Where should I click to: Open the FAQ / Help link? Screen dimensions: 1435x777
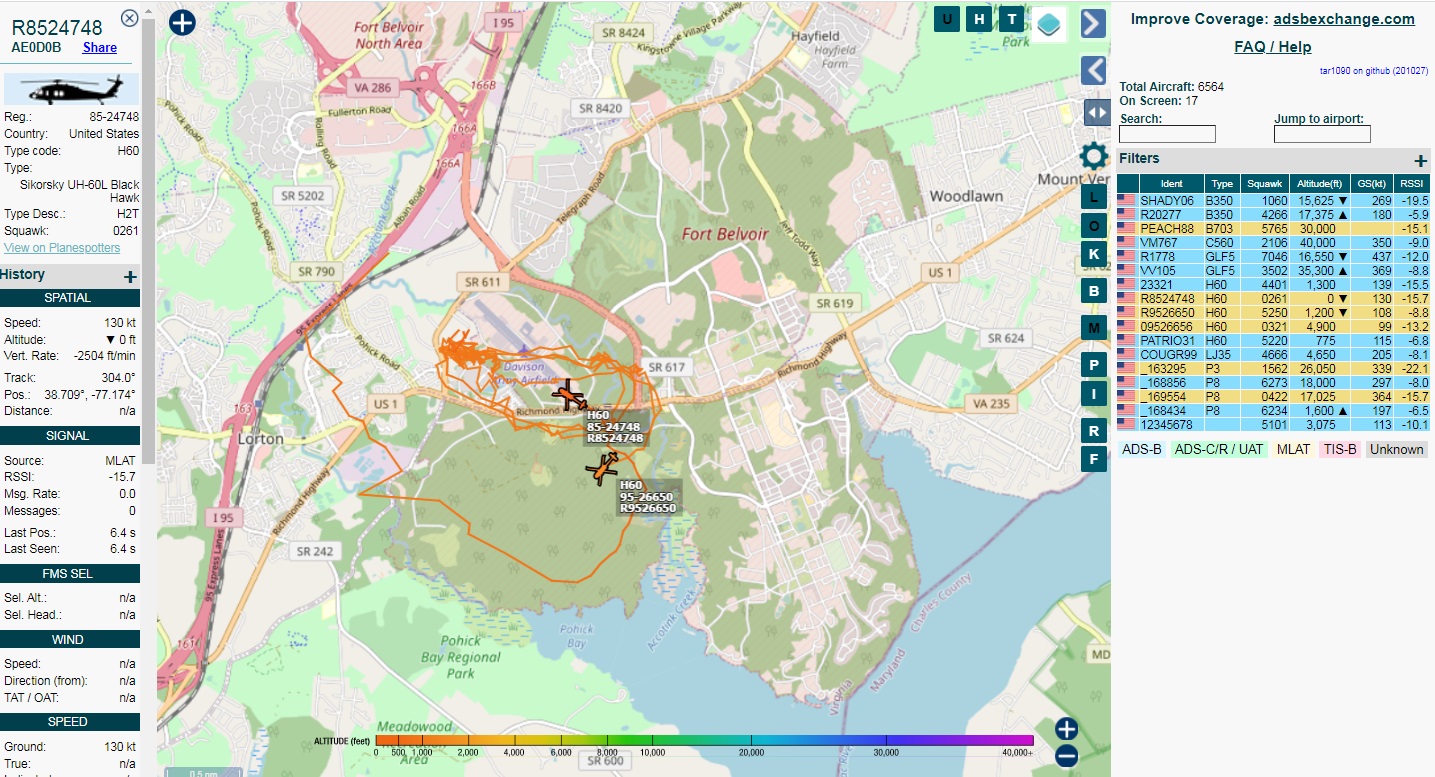point(1273,47)
